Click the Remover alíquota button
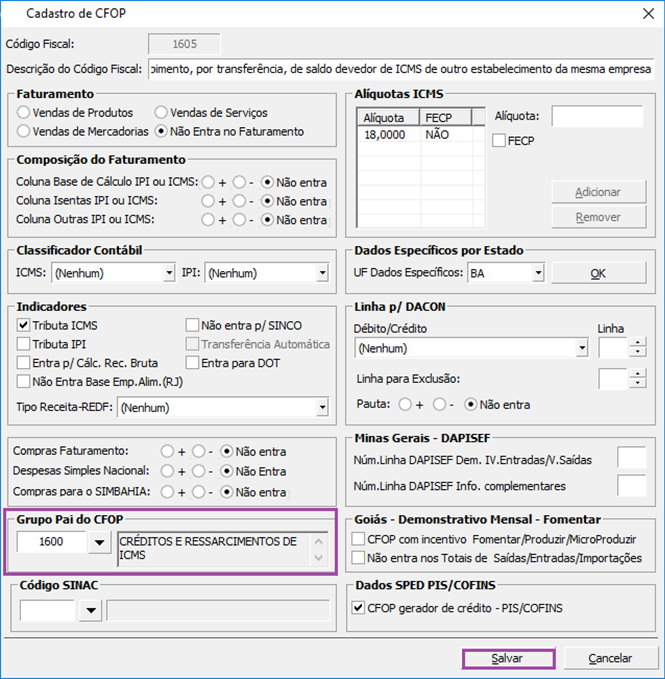 pyautogui.click(x=598, y=217)
